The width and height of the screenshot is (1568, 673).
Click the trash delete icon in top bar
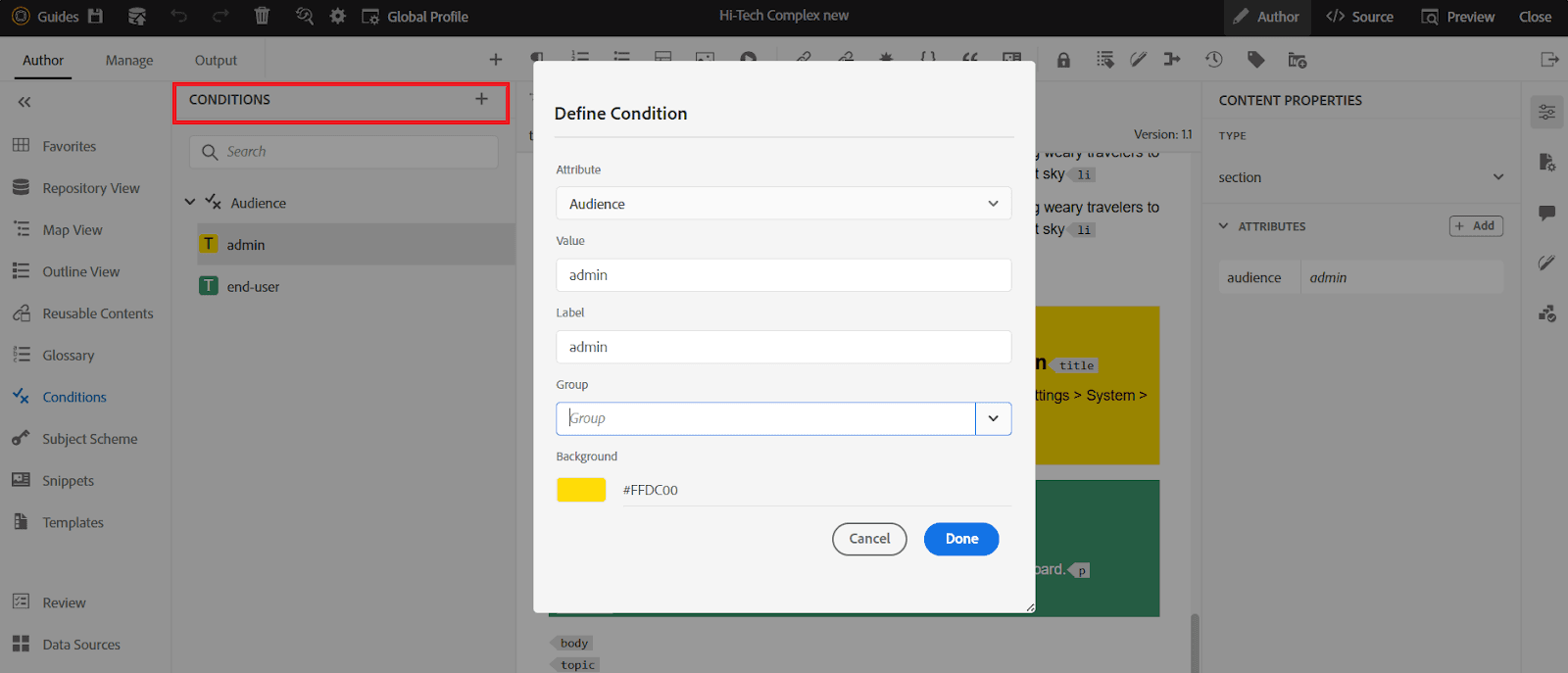(262, 17)
